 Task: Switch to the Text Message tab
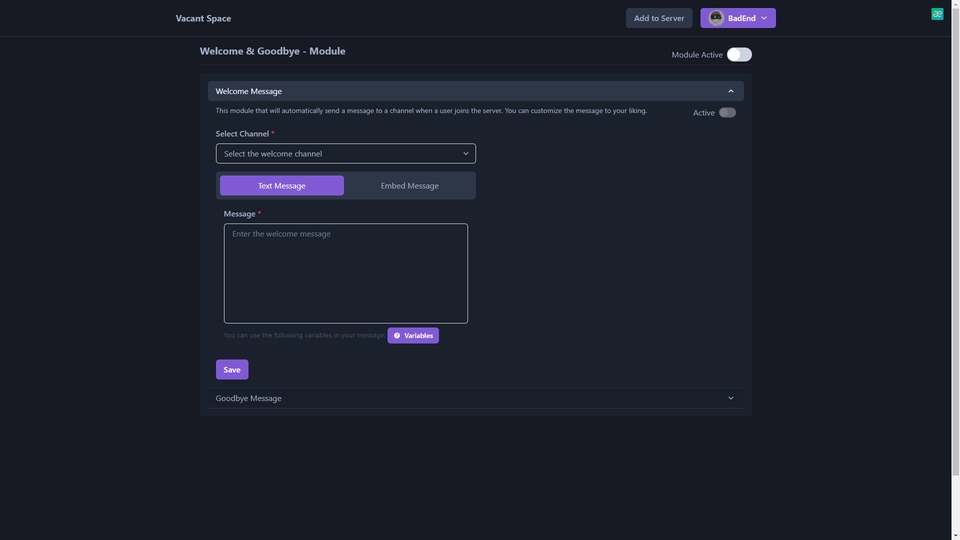282,186
